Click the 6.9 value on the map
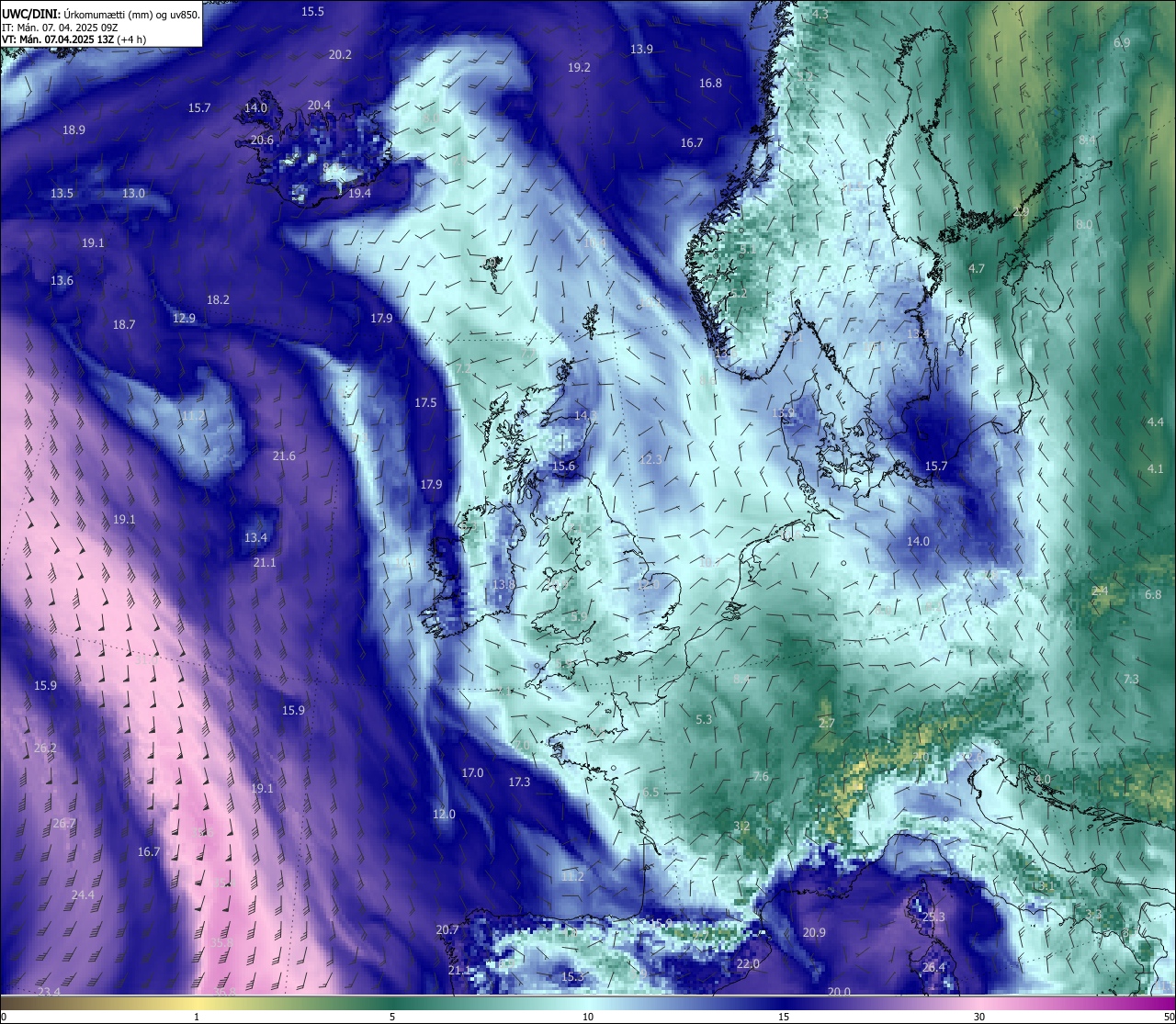Viewport: 1176px width, 1024px height. click(1122, 42)
